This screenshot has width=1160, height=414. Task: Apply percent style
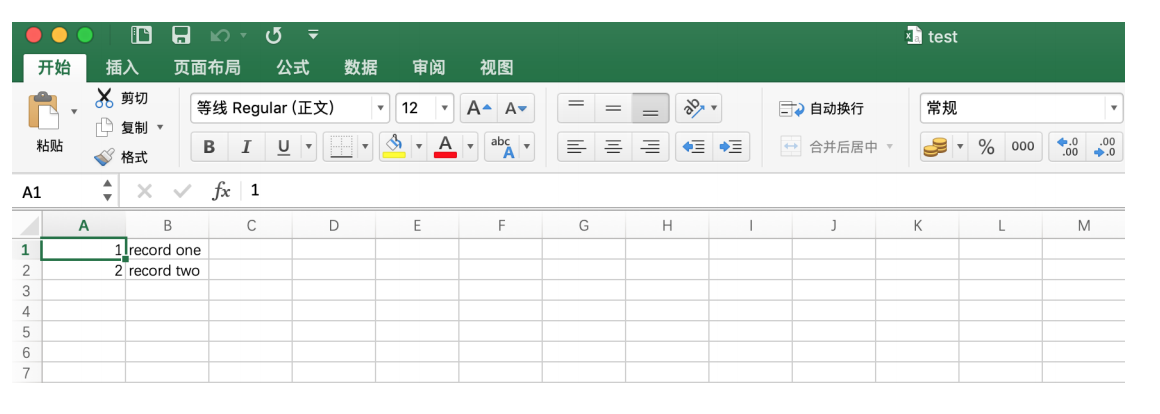[986, 147]
